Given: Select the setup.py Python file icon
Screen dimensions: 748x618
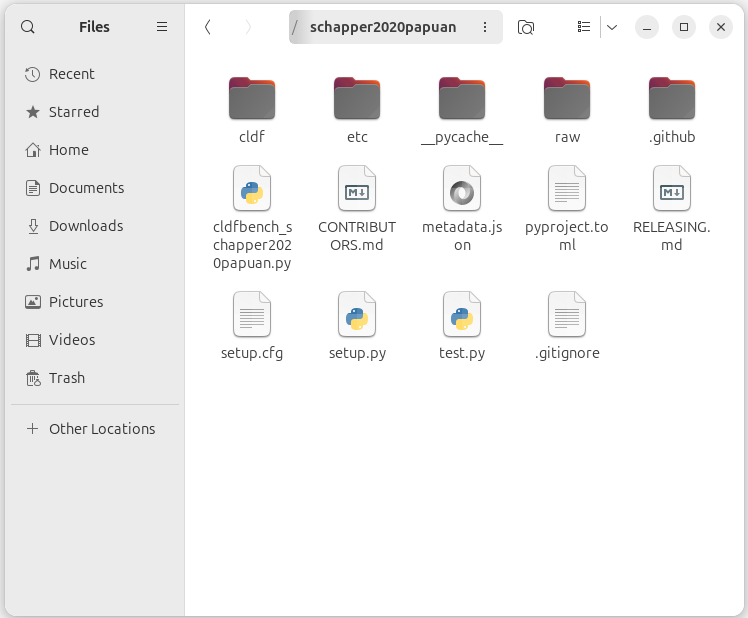Looking at the screenshot, I should tap(357, 314).
